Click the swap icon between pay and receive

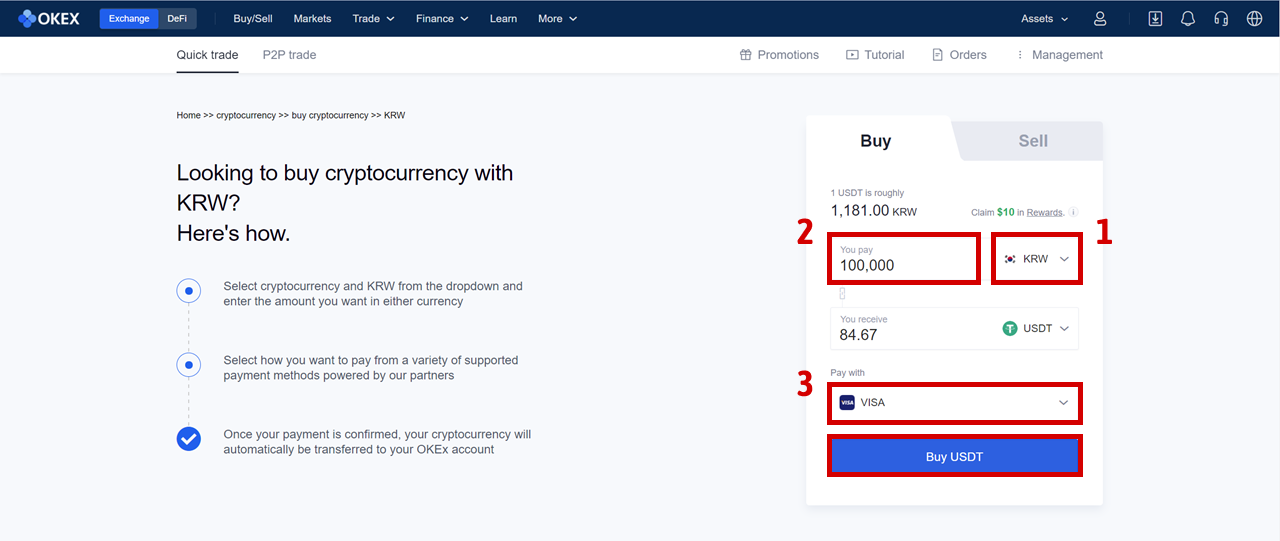842,293
